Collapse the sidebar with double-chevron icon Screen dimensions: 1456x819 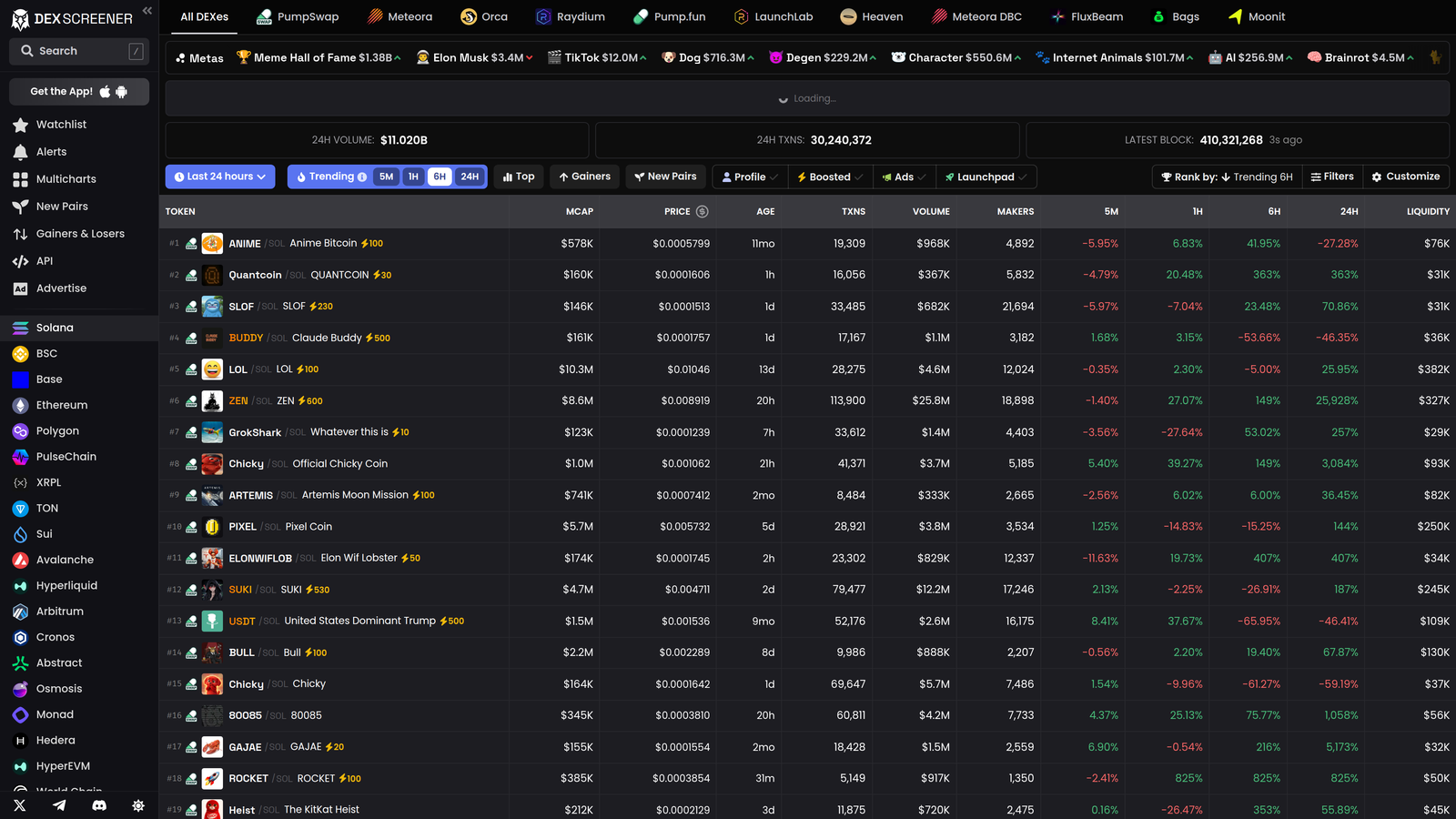[147, 11]
